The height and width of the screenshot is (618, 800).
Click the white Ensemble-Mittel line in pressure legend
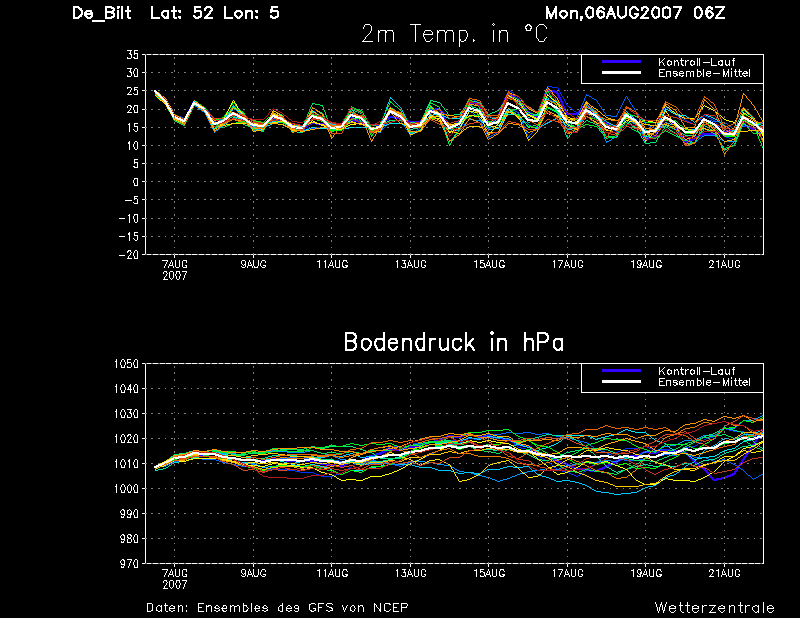(621, 382)
